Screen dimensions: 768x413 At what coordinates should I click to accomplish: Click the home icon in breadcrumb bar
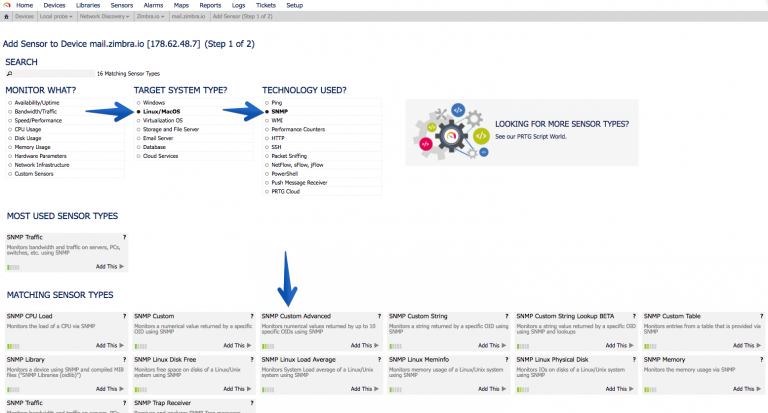pos(6,16)
